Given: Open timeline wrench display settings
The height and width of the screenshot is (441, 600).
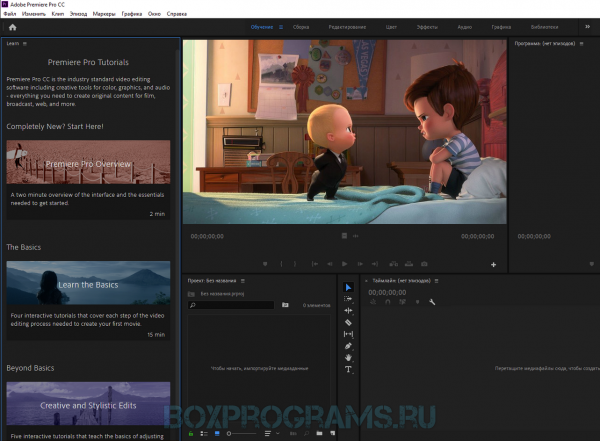Looking at the screenshot, I should 432,302.
